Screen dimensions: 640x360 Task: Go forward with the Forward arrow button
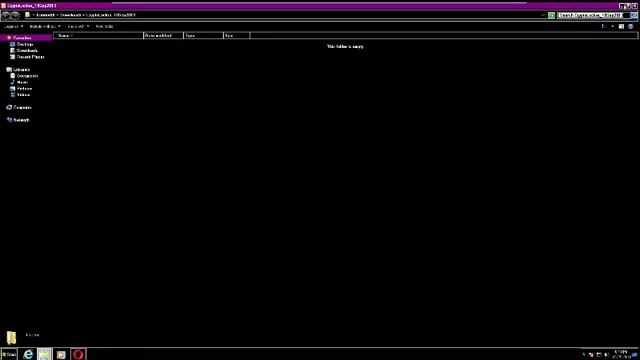pyautogui.click(x=15, y=15)
